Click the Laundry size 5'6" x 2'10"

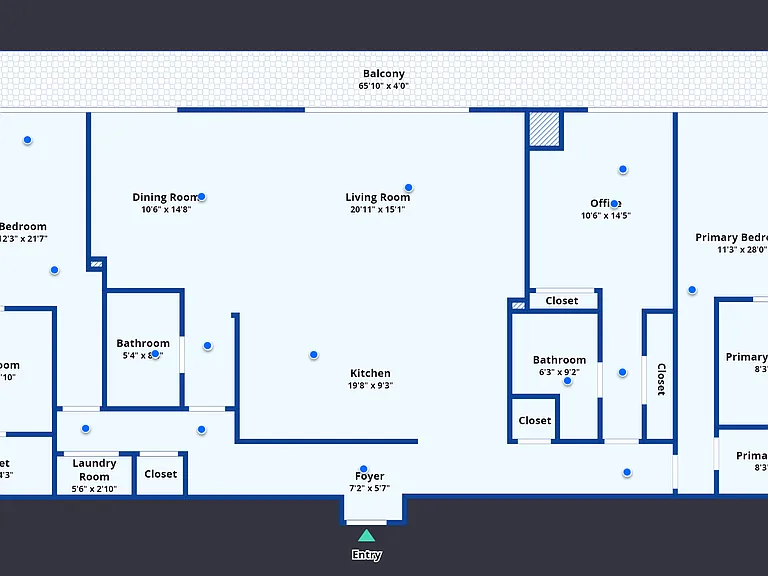(94, 488)
